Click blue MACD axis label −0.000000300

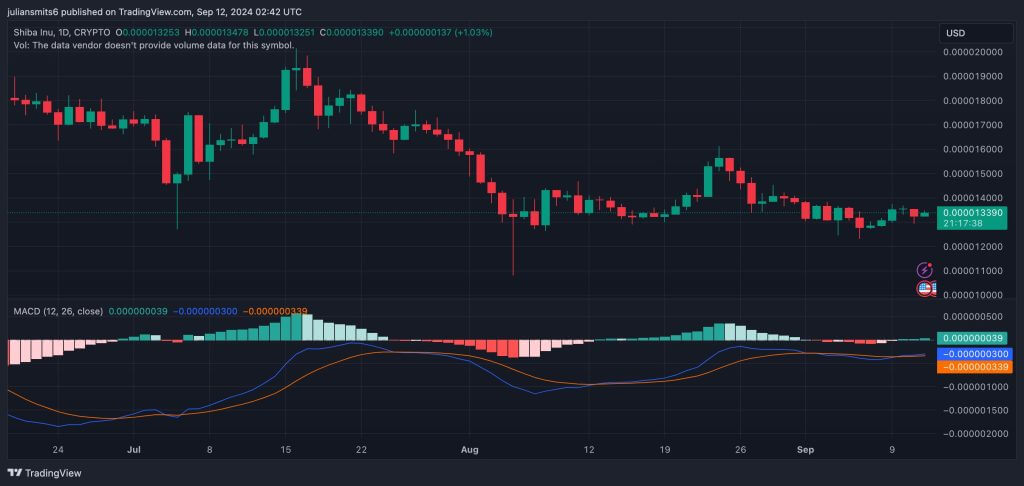pos(974,353)
